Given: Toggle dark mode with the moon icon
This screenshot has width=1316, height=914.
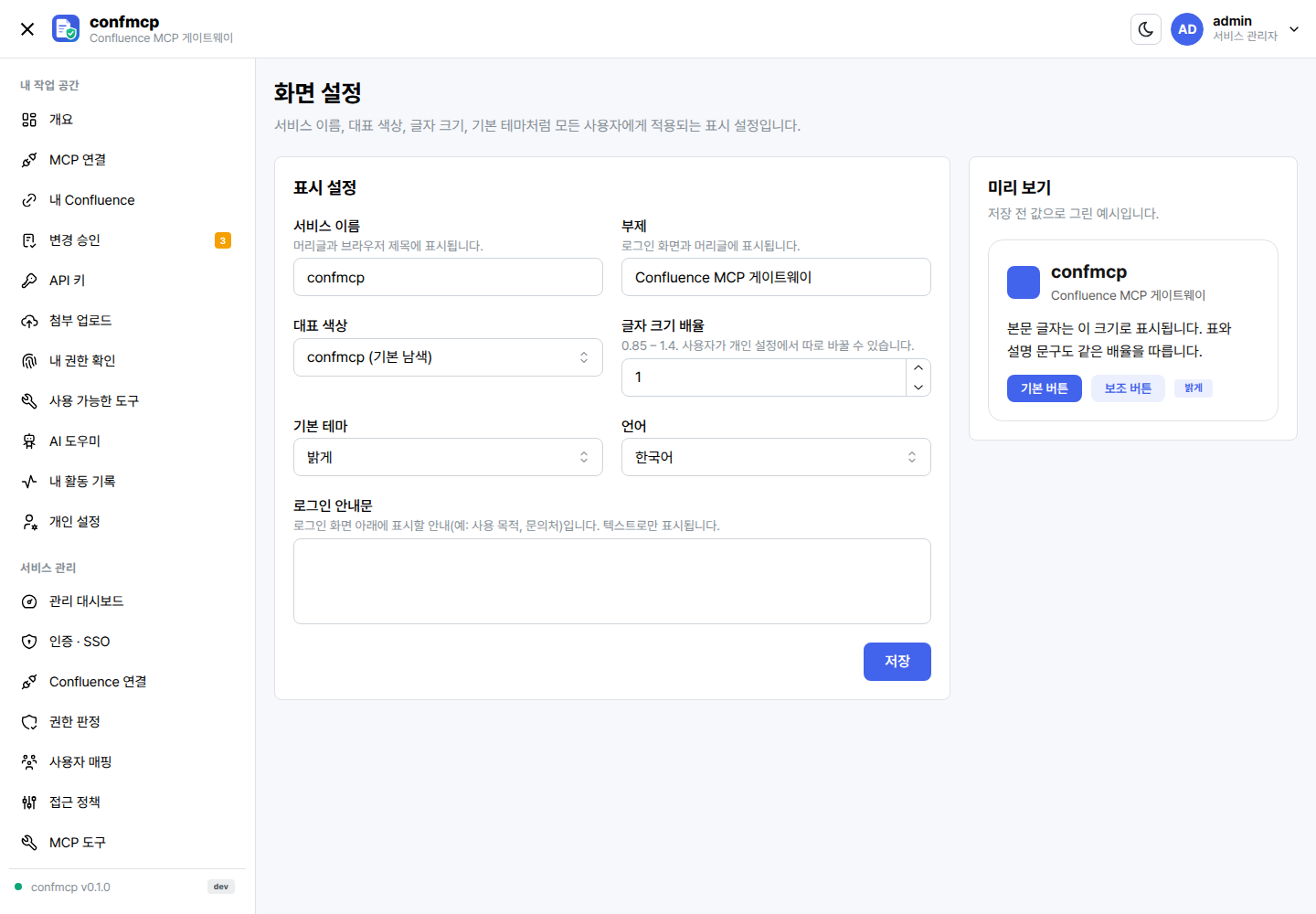Looking at the screenshot, I should point(1146,29).
